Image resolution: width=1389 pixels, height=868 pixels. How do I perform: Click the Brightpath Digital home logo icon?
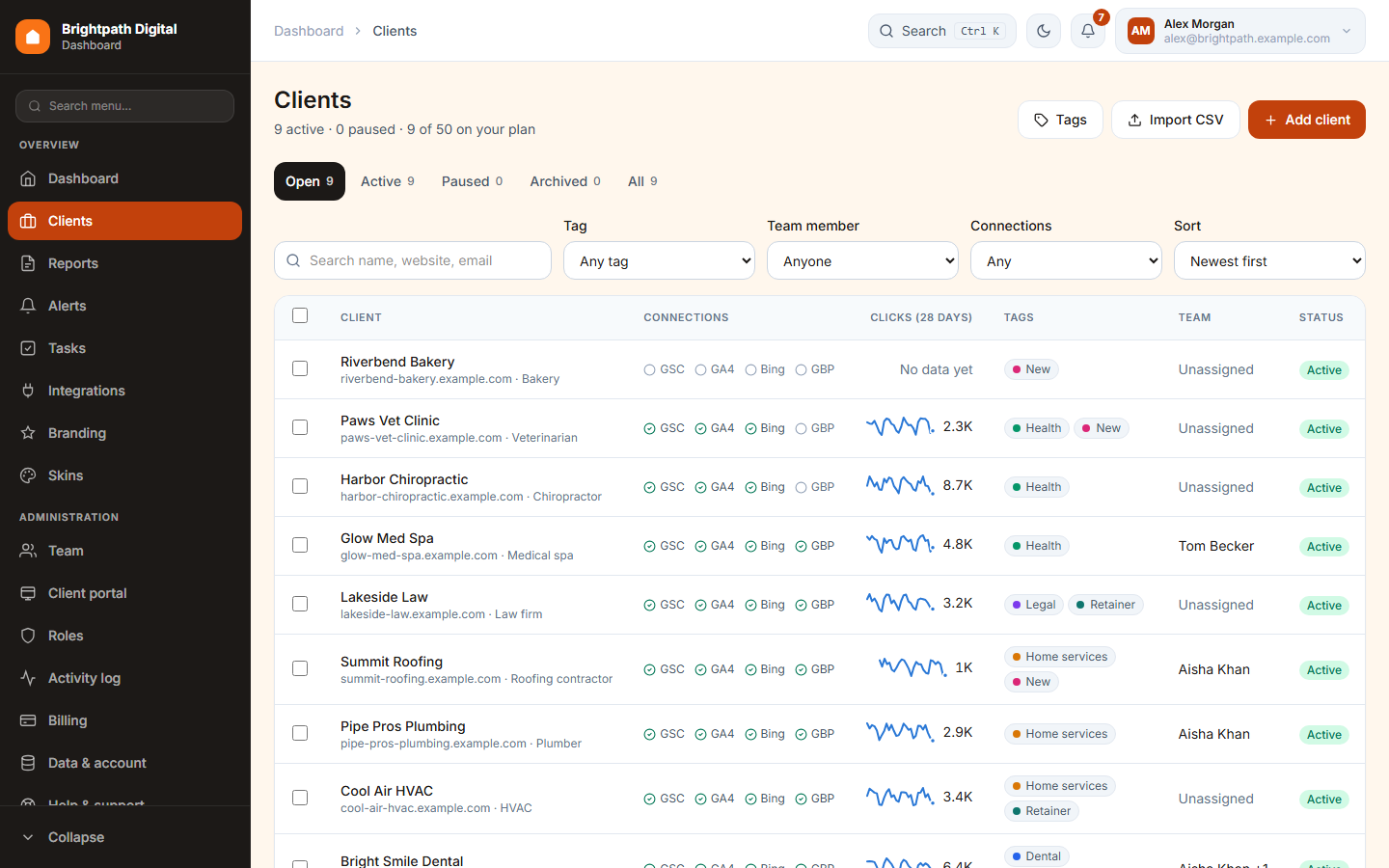(33, 37)
